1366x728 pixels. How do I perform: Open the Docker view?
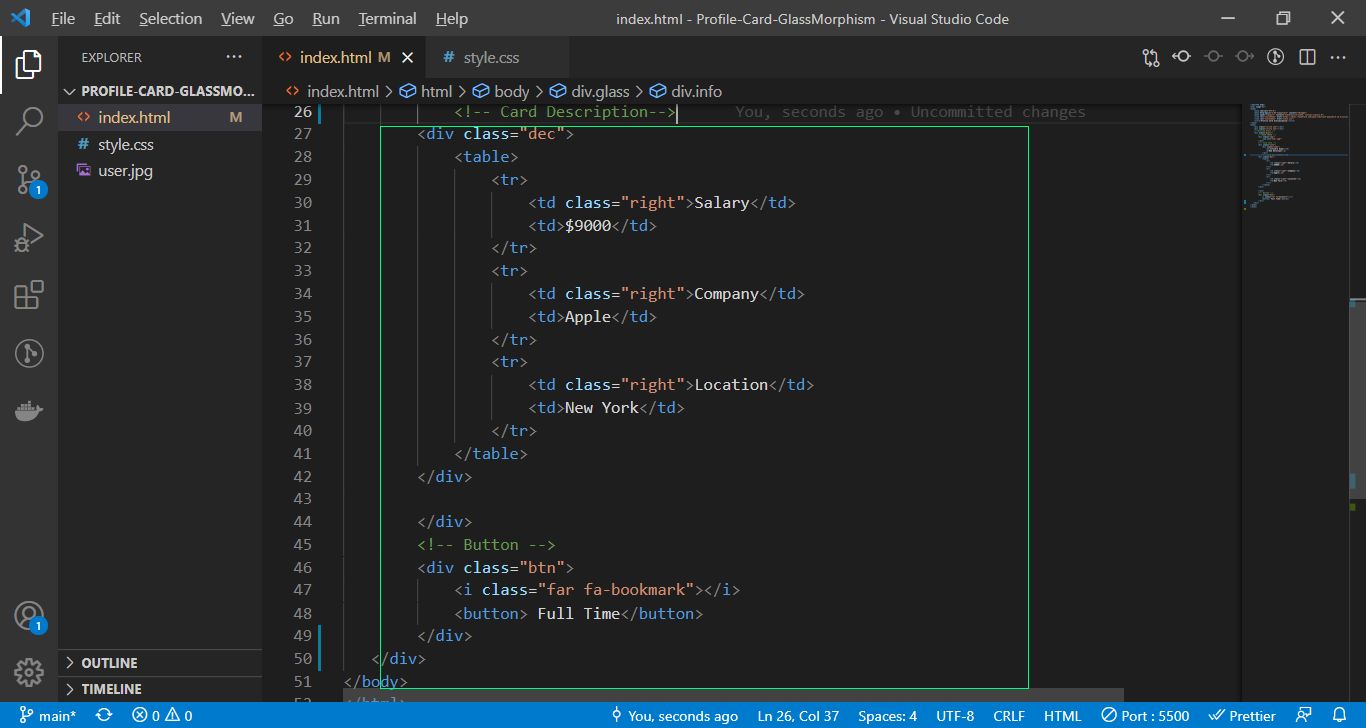point(29,411)
